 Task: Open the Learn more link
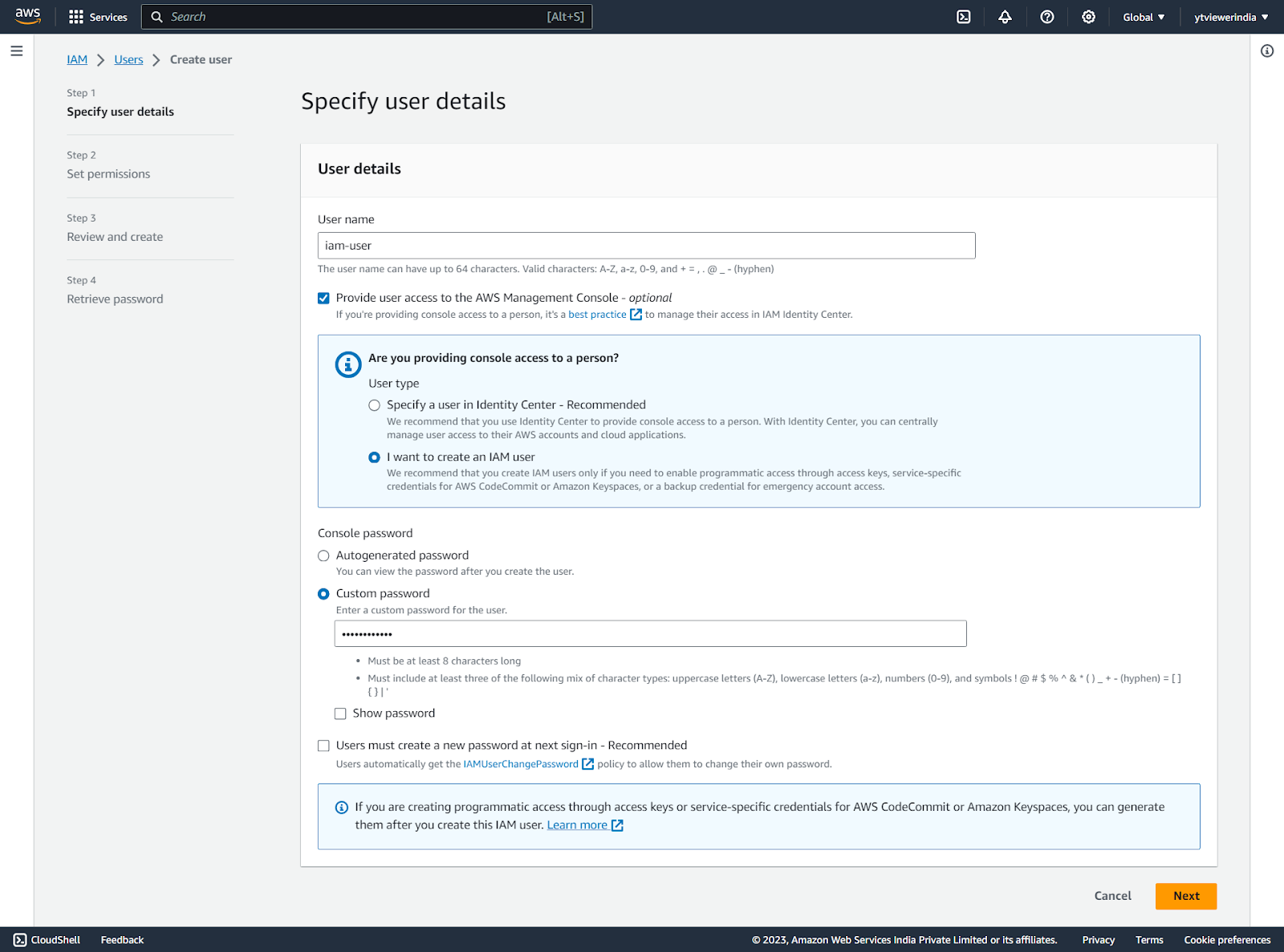click(577, 825)
